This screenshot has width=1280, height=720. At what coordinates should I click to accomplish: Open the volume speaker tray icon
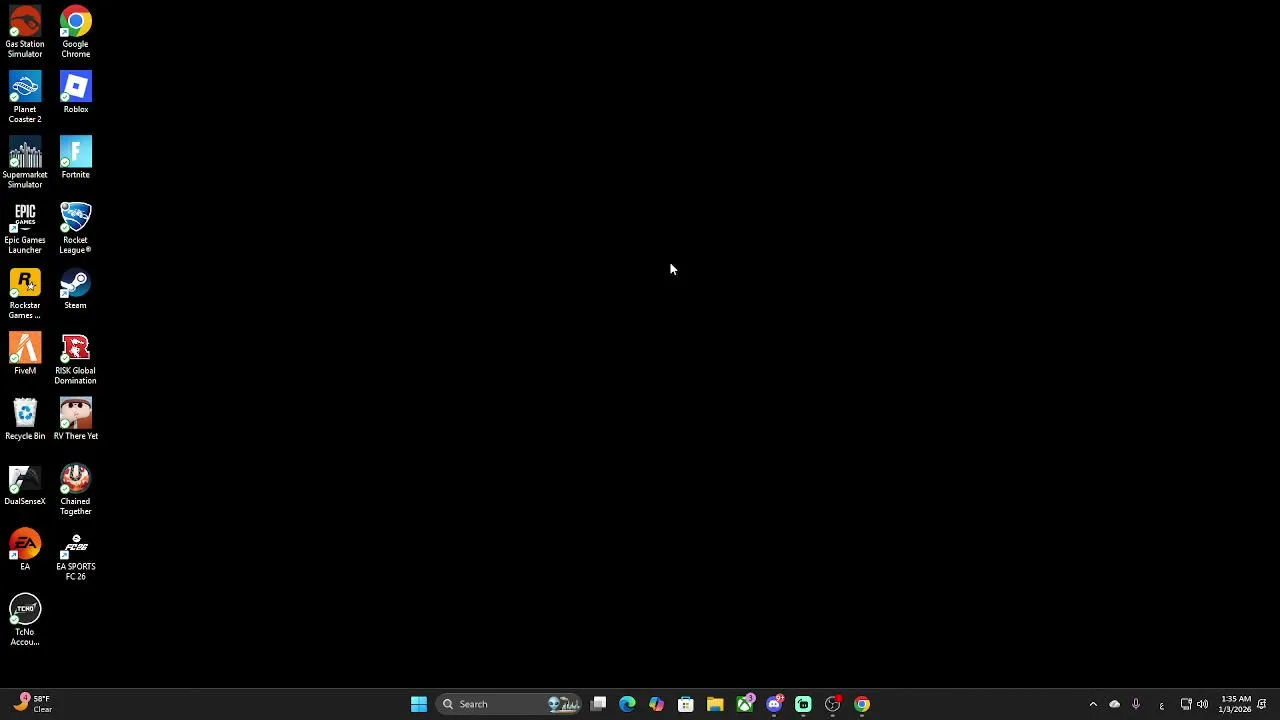(x=1202, y=704)
